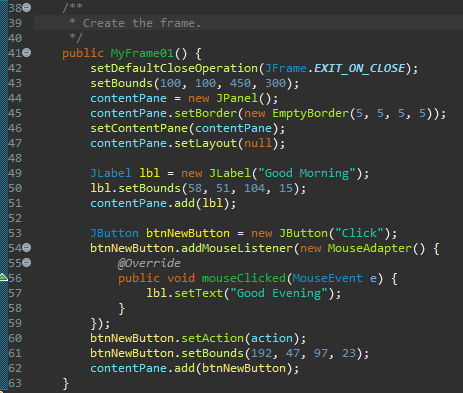The width and height of the screenshot is (463, 393).
Task: Click the JLabel type on line 49
Action: point(111,173)
